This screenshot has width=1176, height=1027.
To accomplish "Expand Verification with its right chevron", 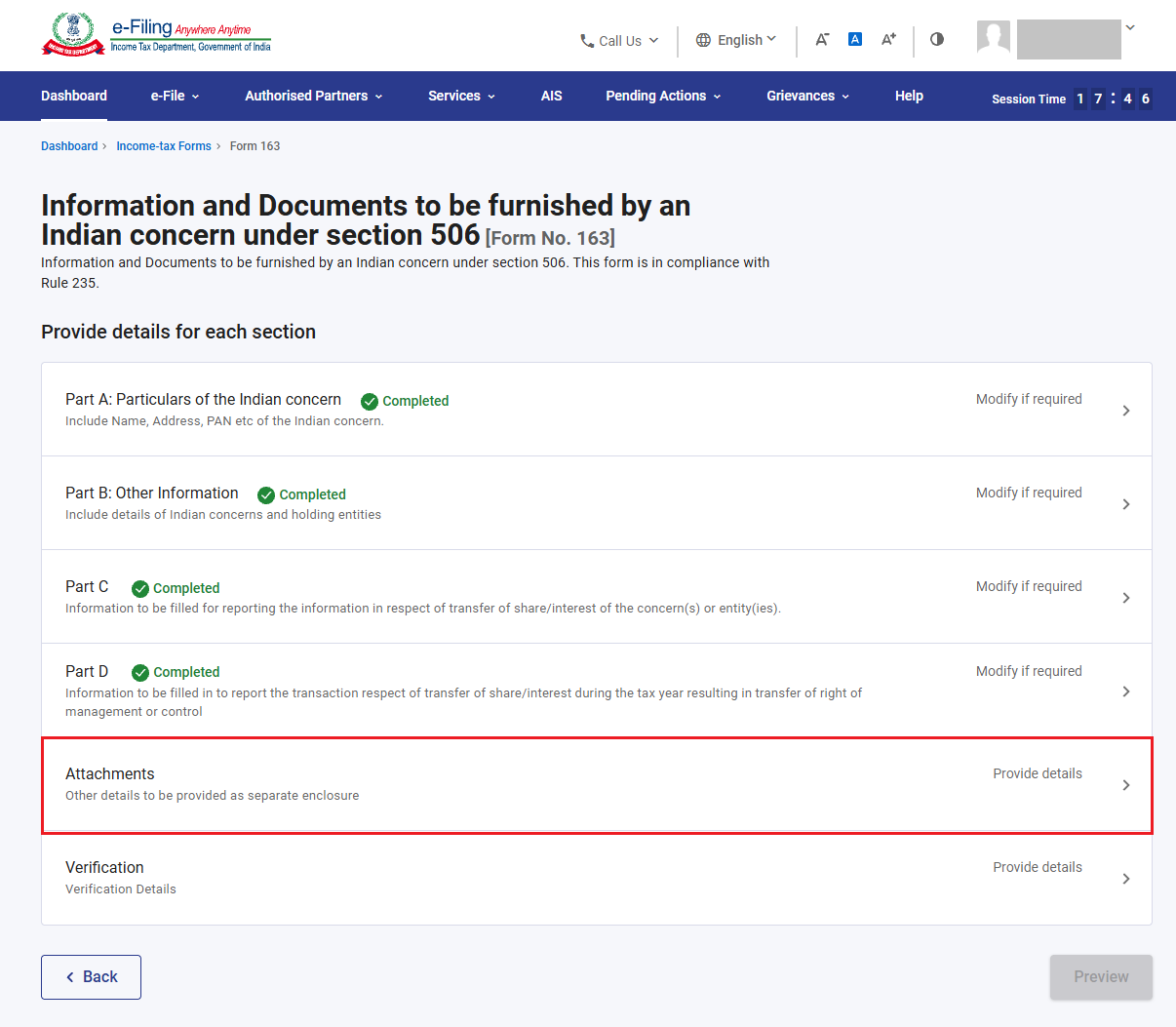I will pyautogui.click(x=1126, y=879).
